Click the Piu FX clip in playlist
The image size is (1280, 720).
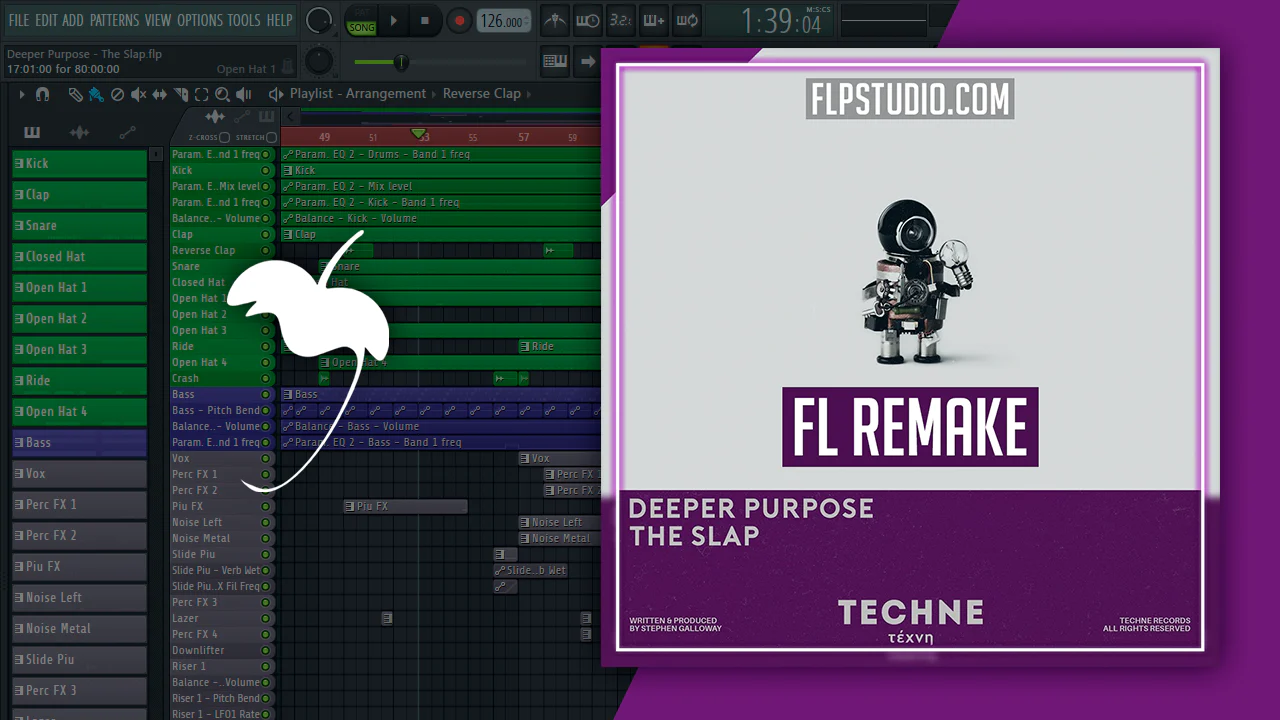(405, 506)
